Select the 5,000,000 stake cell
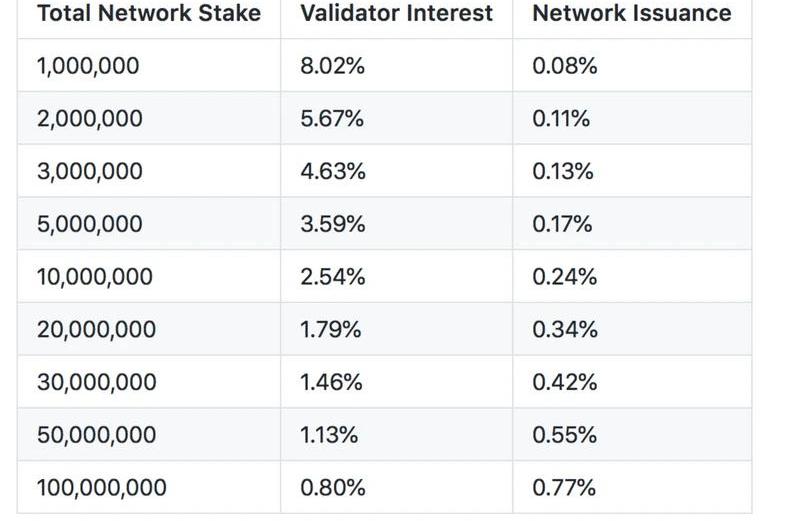This screenshot has width=800, height=521. (89, 224)
